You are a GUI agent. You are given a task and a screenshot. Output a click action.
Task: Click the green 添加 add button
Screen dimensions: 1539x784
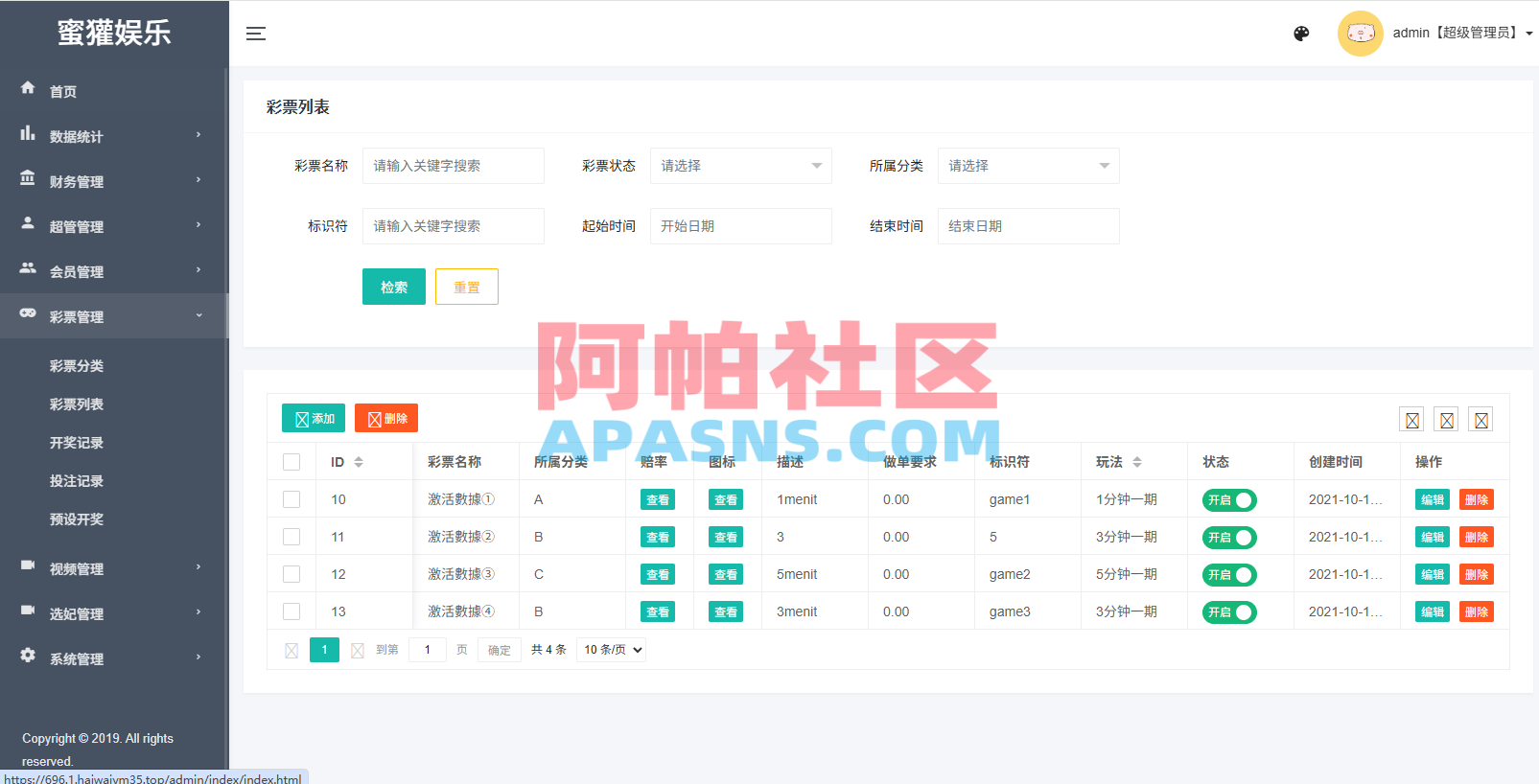314,418
